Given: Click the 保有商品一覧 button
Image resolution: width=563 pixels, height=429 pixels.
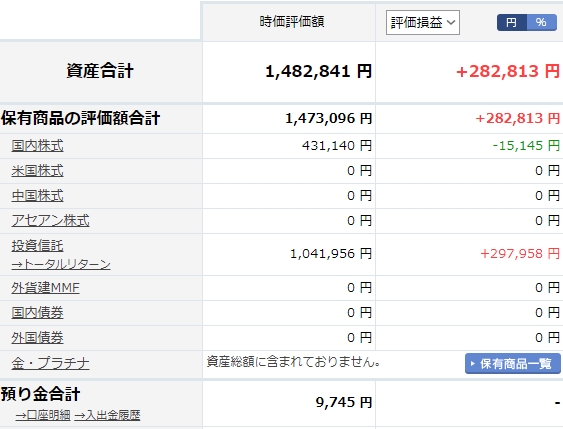Looking at the screenshot, I should coord(513,364).
